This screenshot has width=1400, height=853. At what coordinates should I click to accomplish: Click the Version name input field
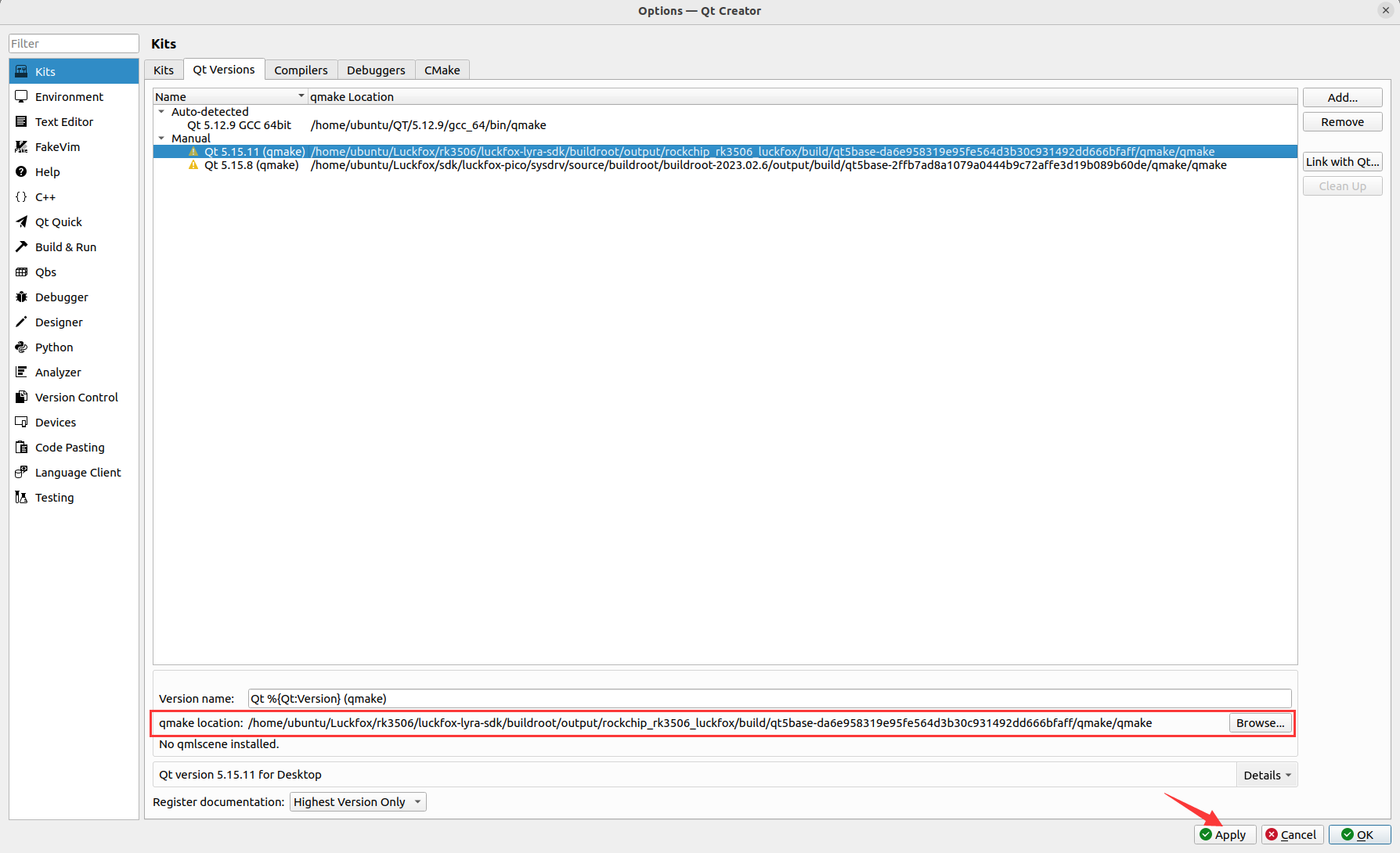tap(769, 699)
